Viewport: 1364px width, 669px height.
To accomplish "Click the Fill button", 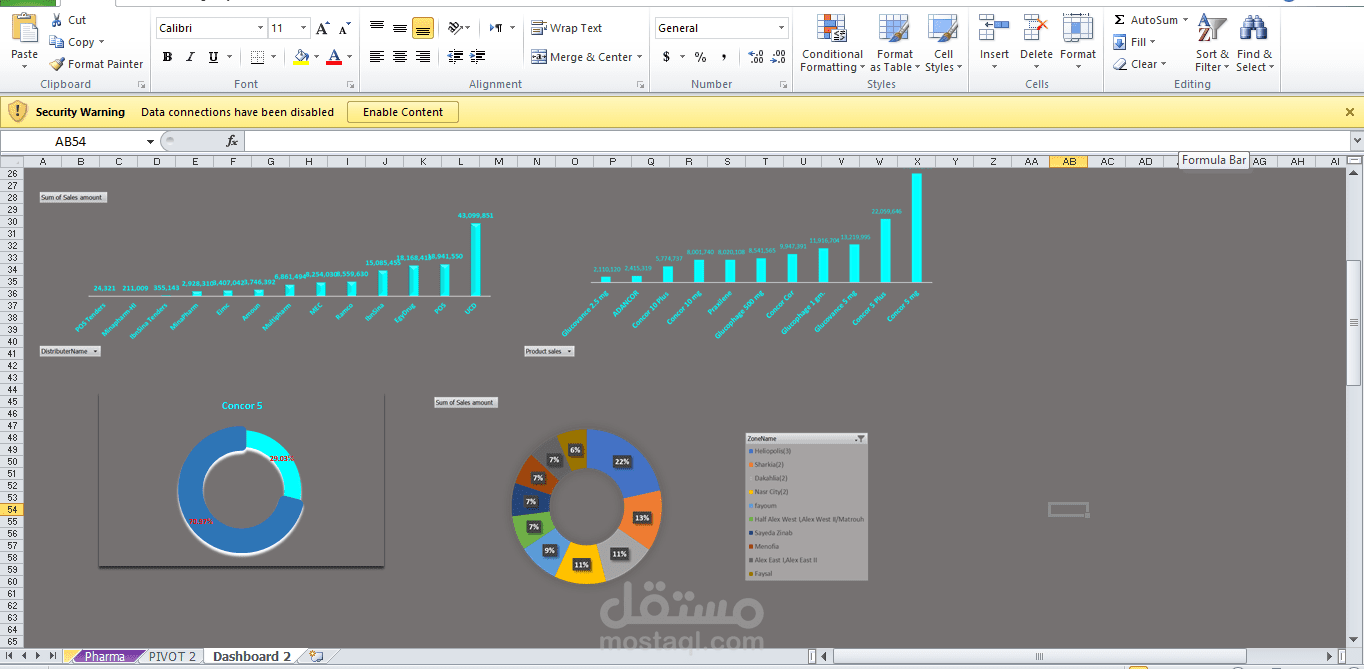I will point(1136,42).
